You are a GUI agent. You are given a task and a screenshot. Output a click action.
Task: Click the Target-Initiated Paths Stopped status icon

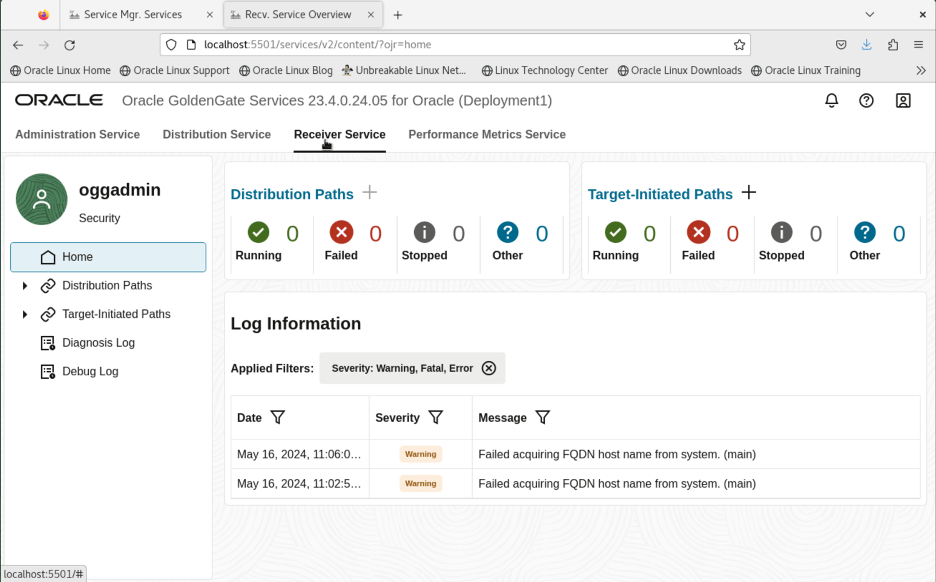781,232
